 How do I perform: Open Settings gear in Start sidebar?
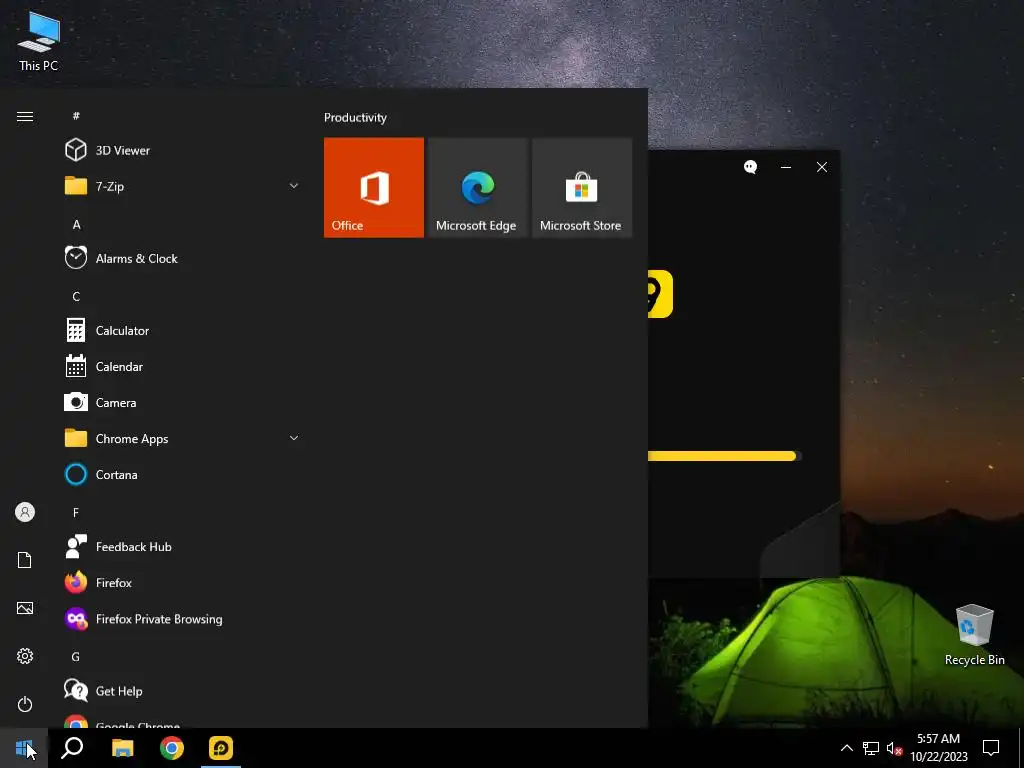[x=25, y=656]
